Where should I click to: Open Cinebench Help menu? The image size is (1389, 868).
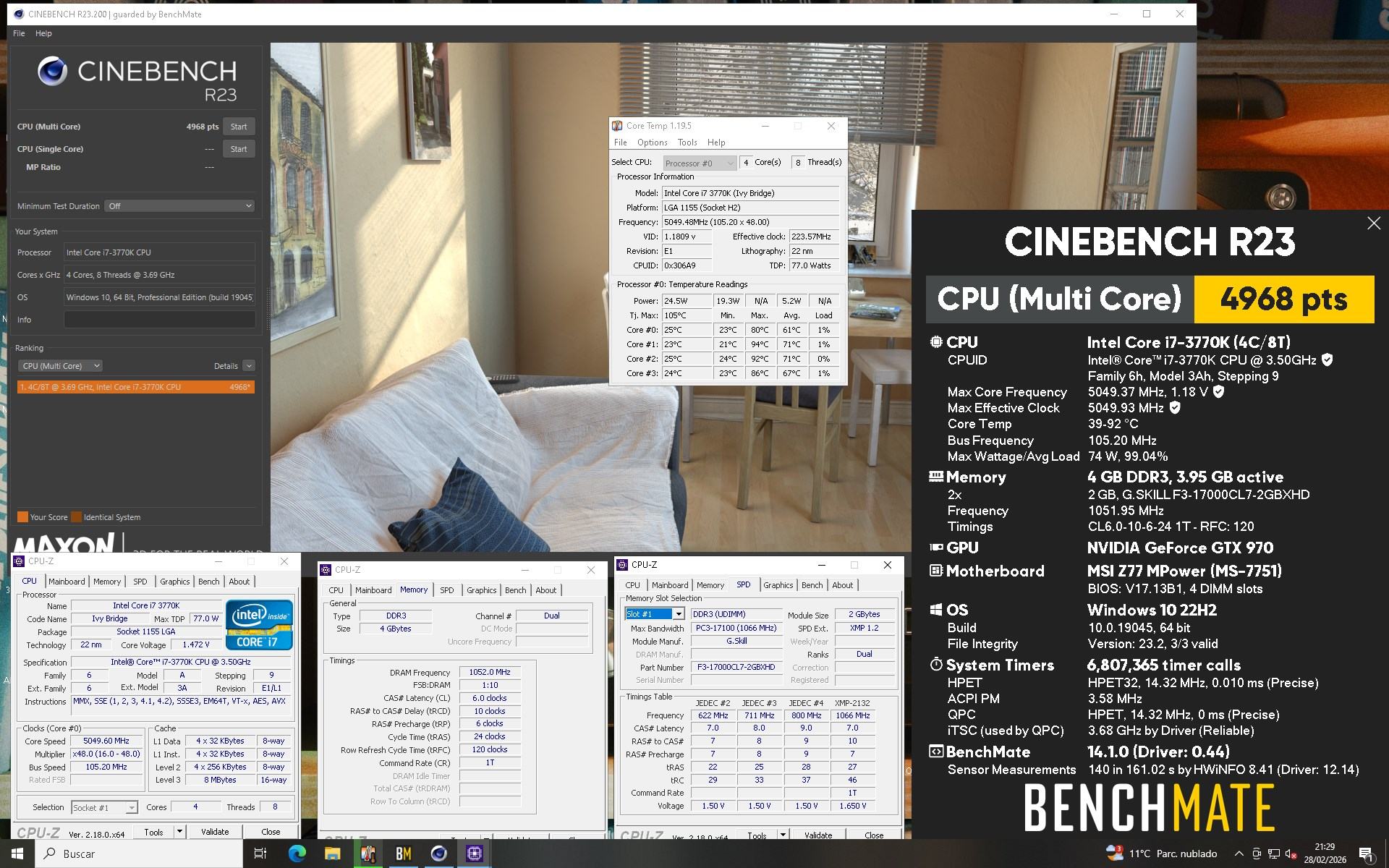43,33
